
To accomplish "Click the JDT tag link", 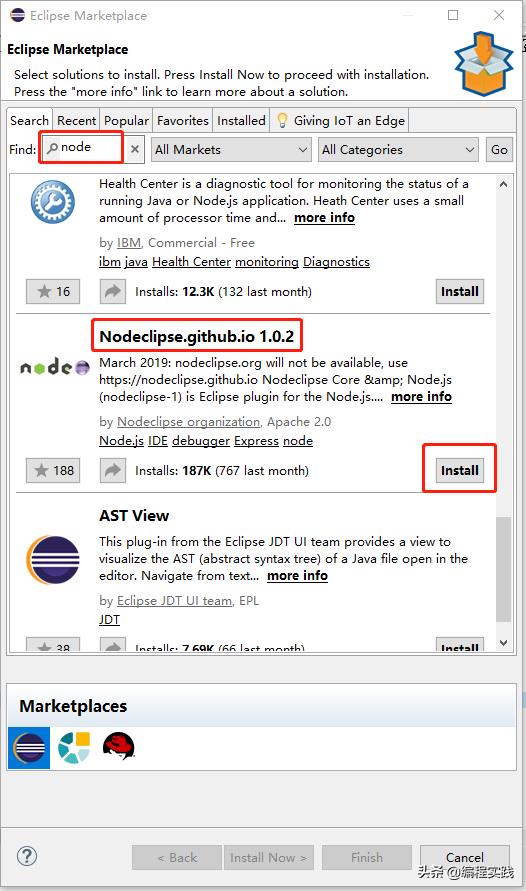I will [x=110, y=619].
